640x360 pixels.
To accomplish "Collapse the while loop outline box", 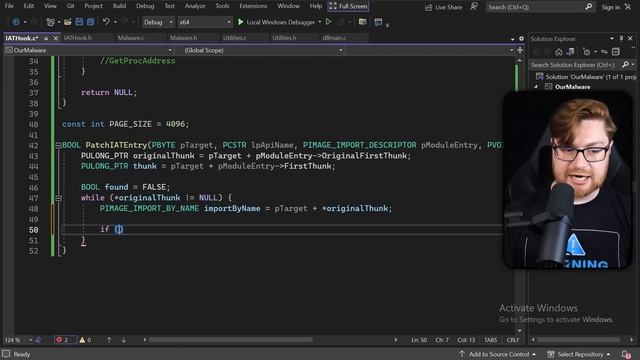I will coord(58,198).
